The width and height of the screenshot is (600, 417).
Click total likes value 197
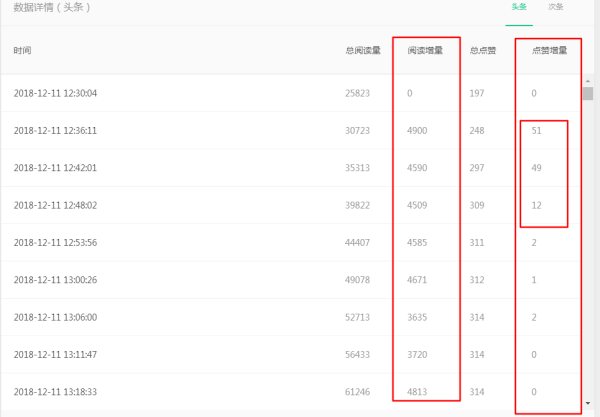[x=477, y=93]
